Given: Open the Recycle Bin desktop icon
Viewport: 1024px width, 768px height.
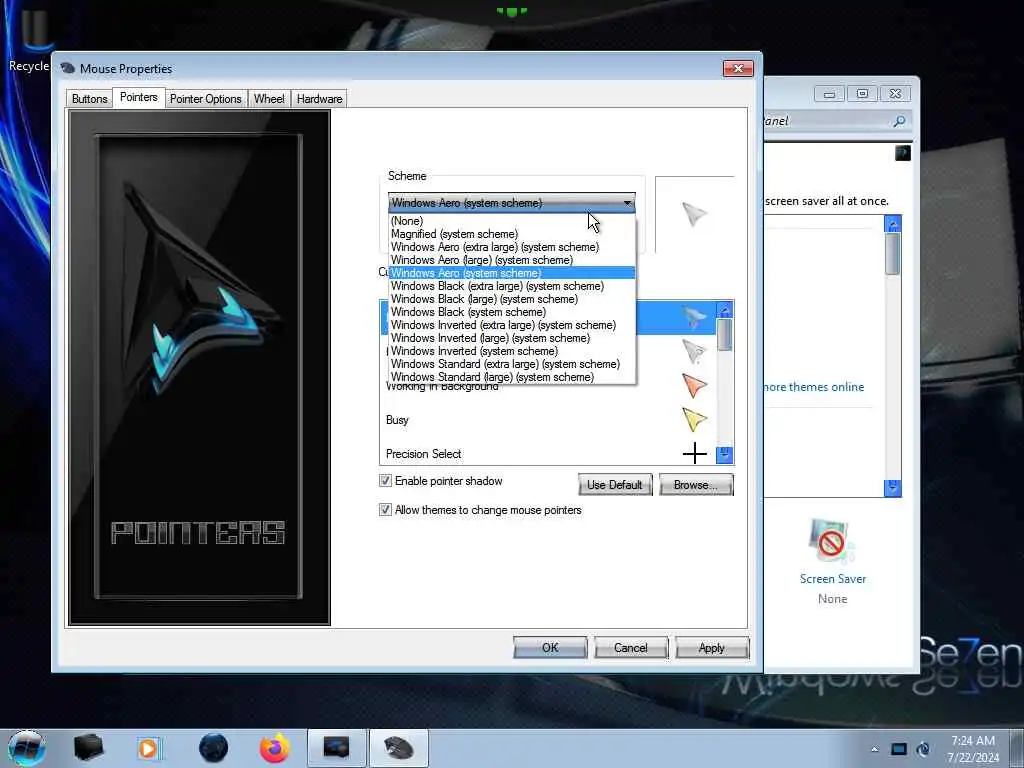Looking at the screenshot, I should (x=29, y=39).
